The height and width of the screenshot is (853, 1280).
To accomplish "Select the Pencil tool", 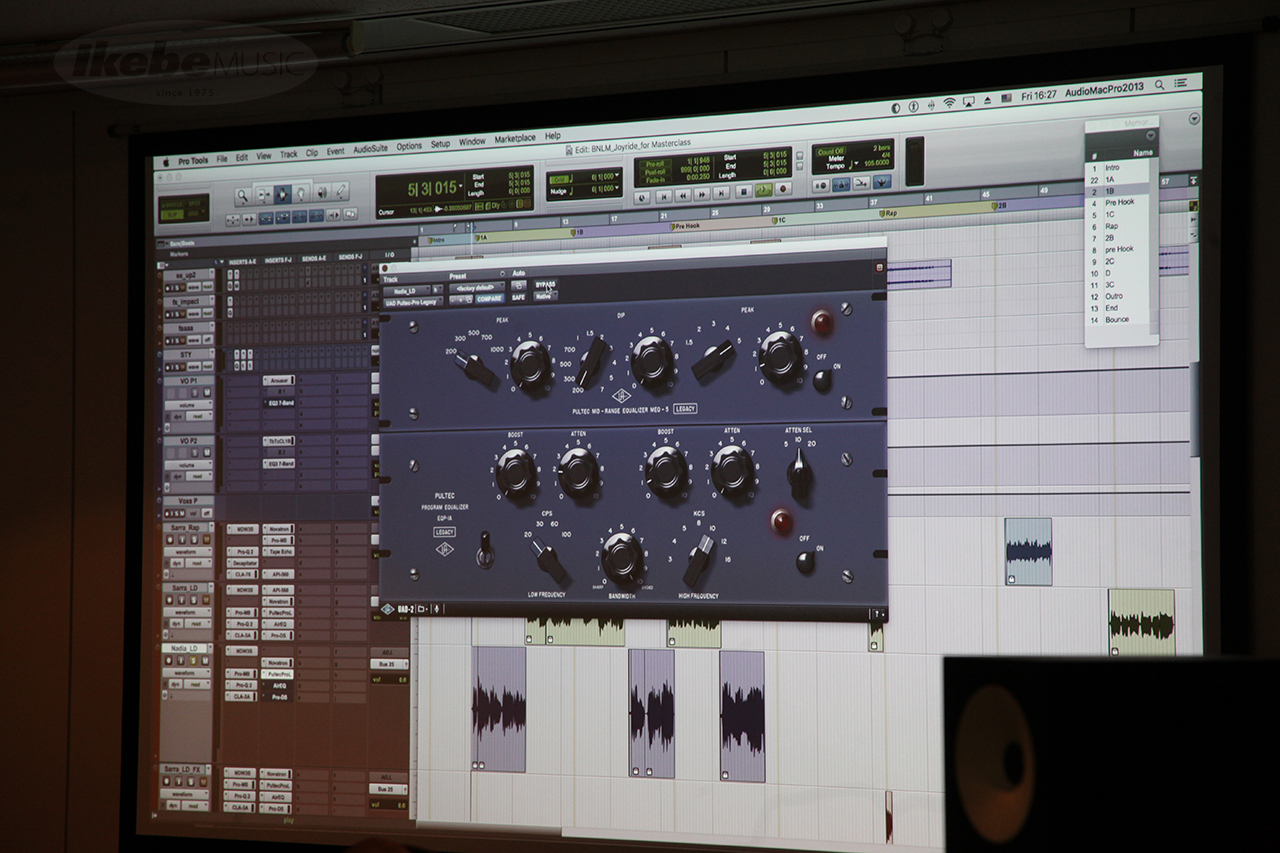I will point(342,192).
